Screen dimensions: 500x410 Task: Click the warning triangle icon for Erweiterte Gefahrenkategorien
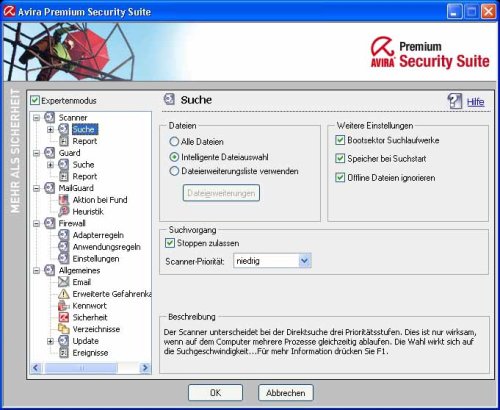pos(63,294)
